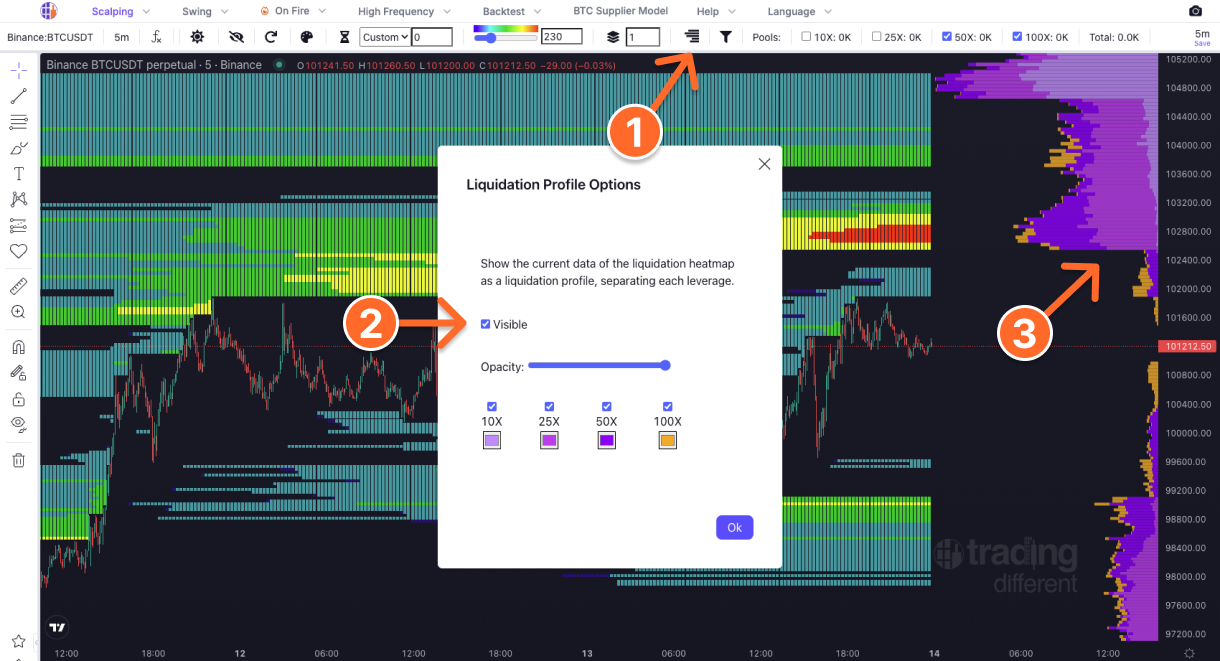Click the zoom-in magnifier tool
The width and height of the screenshot is (1220, 661).
[18, 312]
